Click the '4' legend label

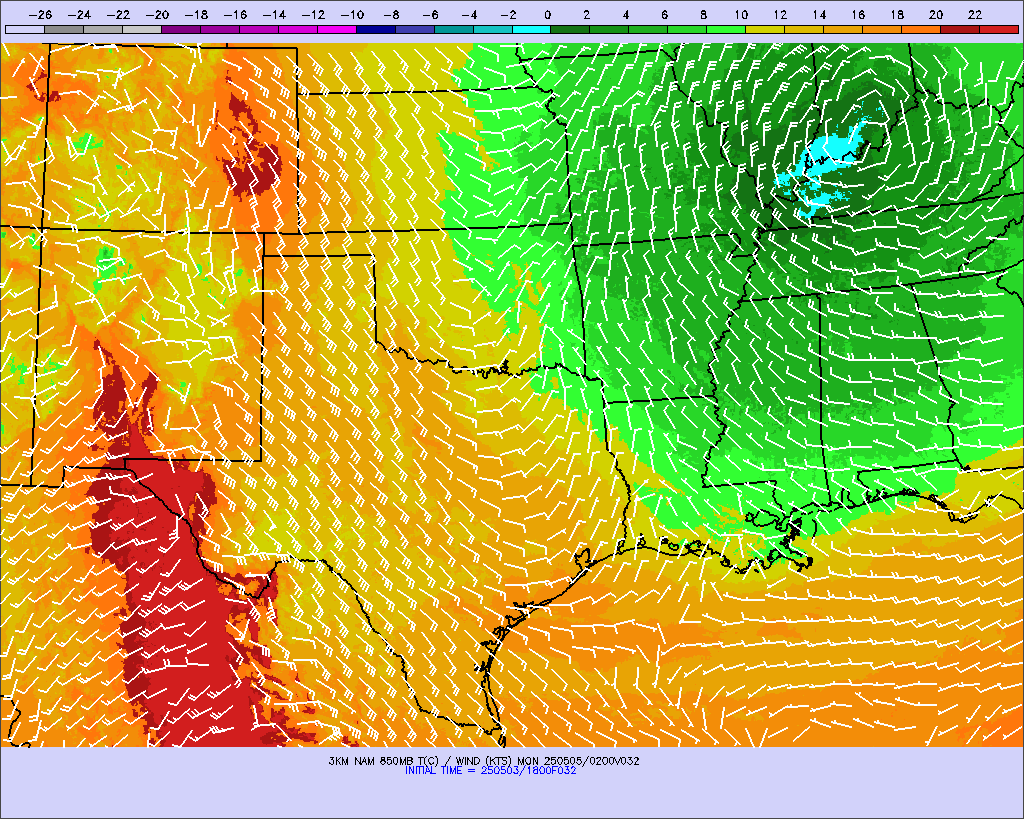coord(626,15)
